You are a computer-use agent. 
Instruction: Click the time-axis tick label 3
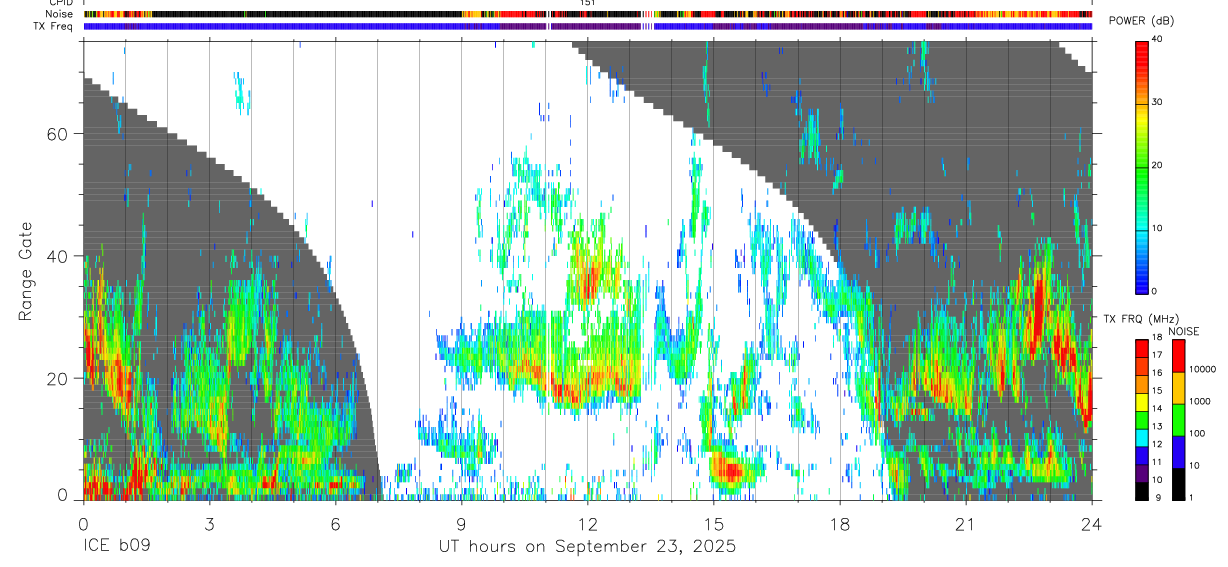(209, 524)
